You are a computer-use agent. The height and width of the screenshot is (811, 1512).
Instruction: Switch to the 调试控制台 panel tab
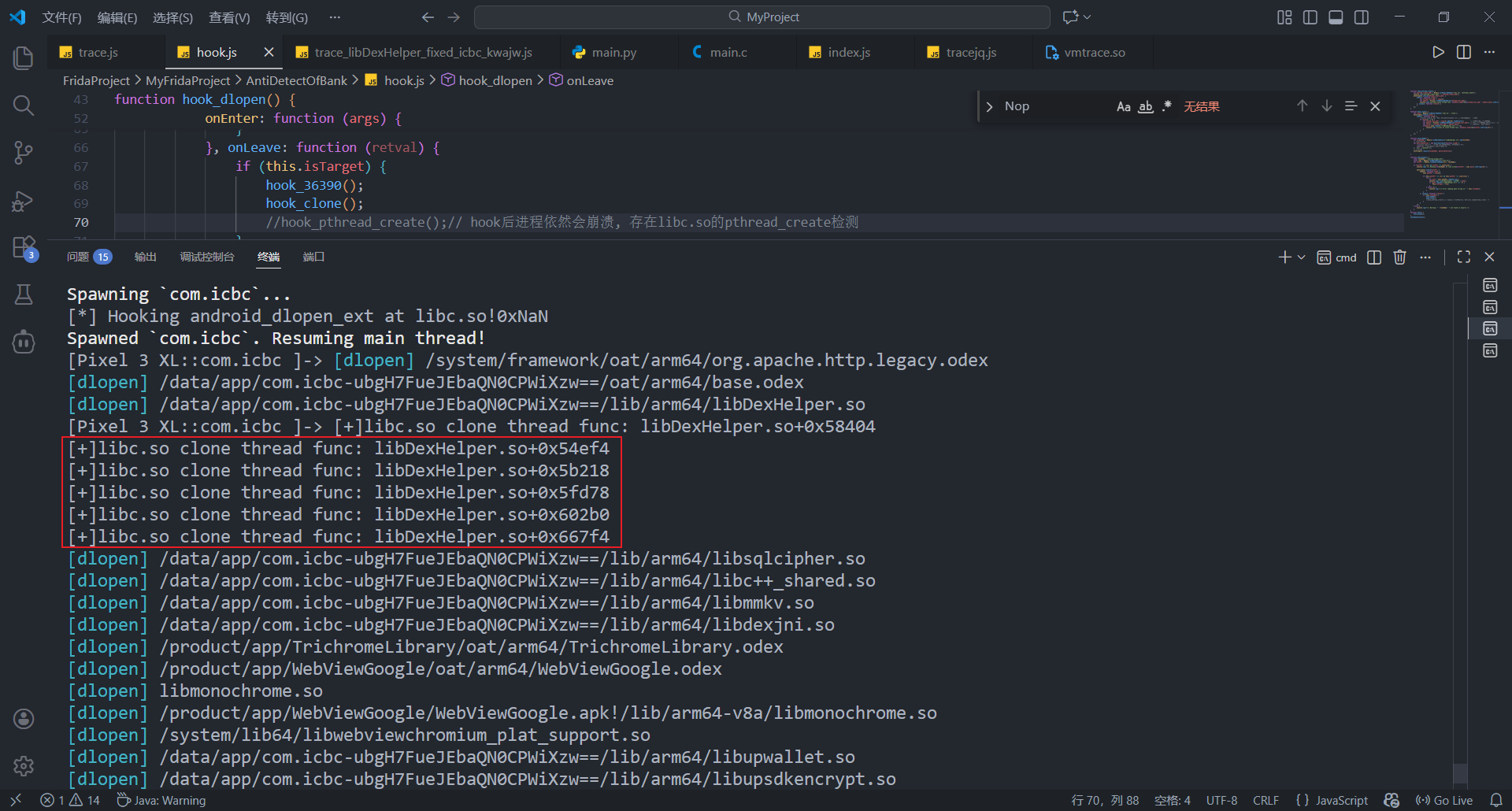(x=206, y=257)
